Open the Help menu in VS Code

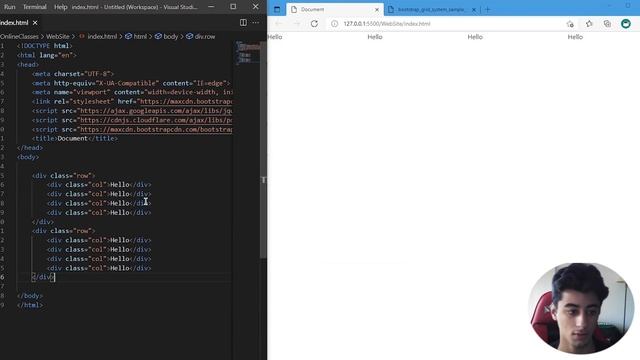coord(60,7)
